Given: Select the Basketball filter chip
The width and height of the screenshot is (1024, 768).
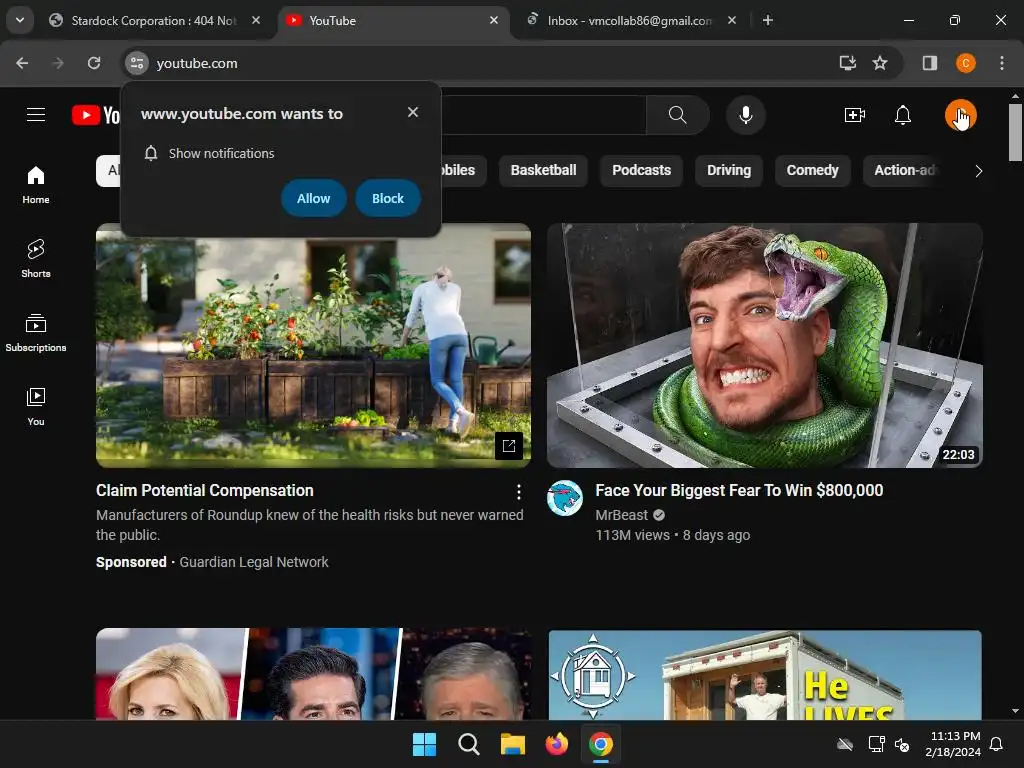Looking at the screenshot, I should [543, 170].
